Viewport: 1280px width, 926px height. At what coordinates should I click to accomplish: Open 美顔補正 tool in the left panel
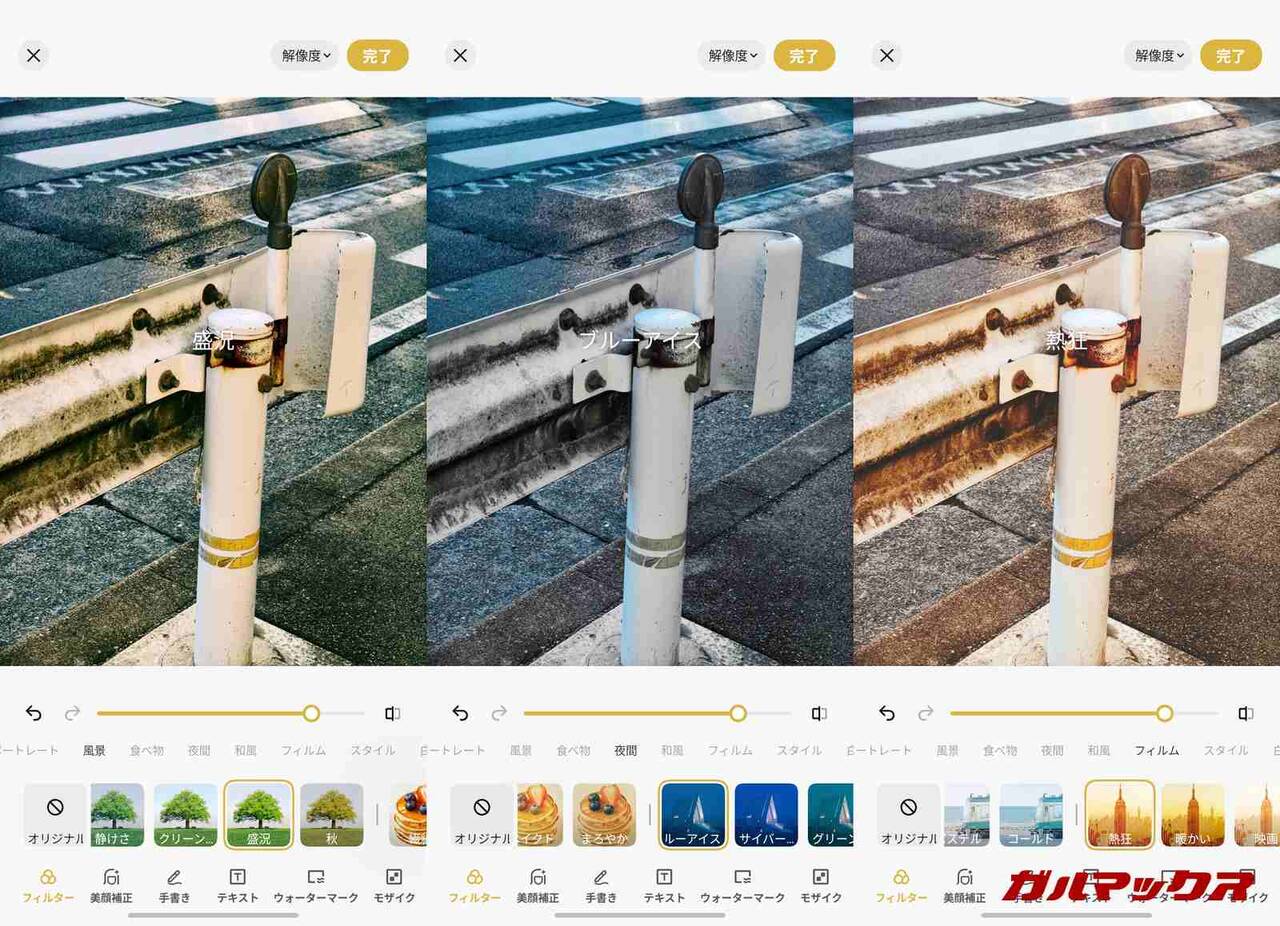pos(111,885)
